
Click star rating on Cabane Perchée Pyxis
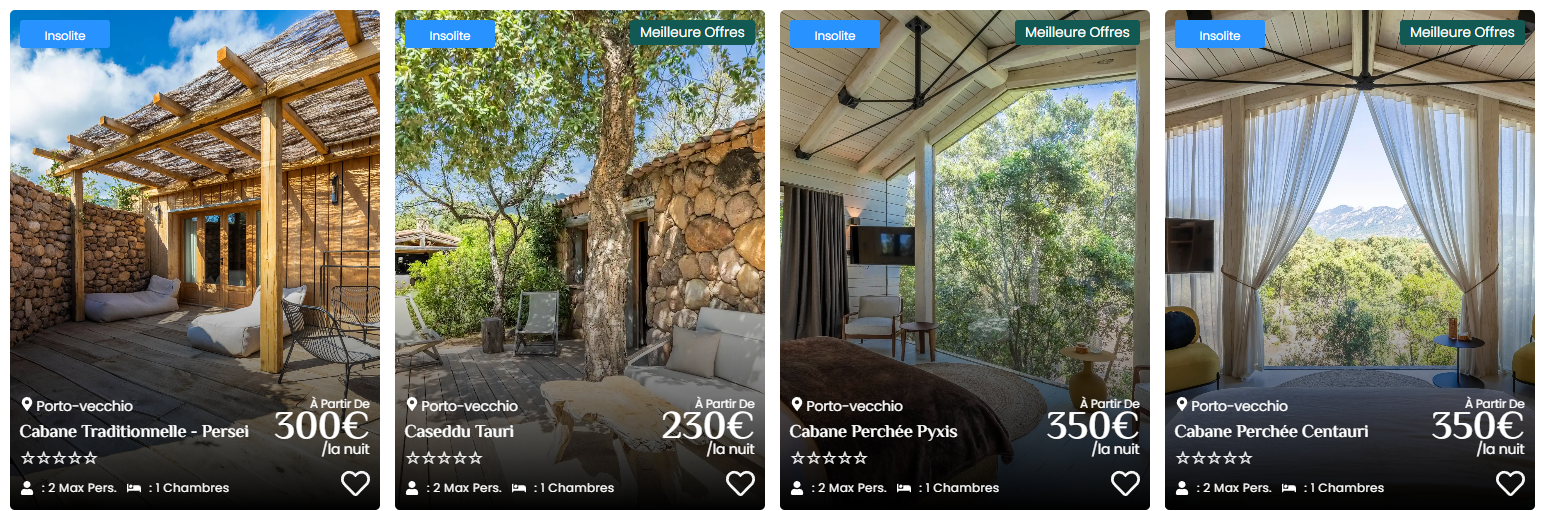829,458
